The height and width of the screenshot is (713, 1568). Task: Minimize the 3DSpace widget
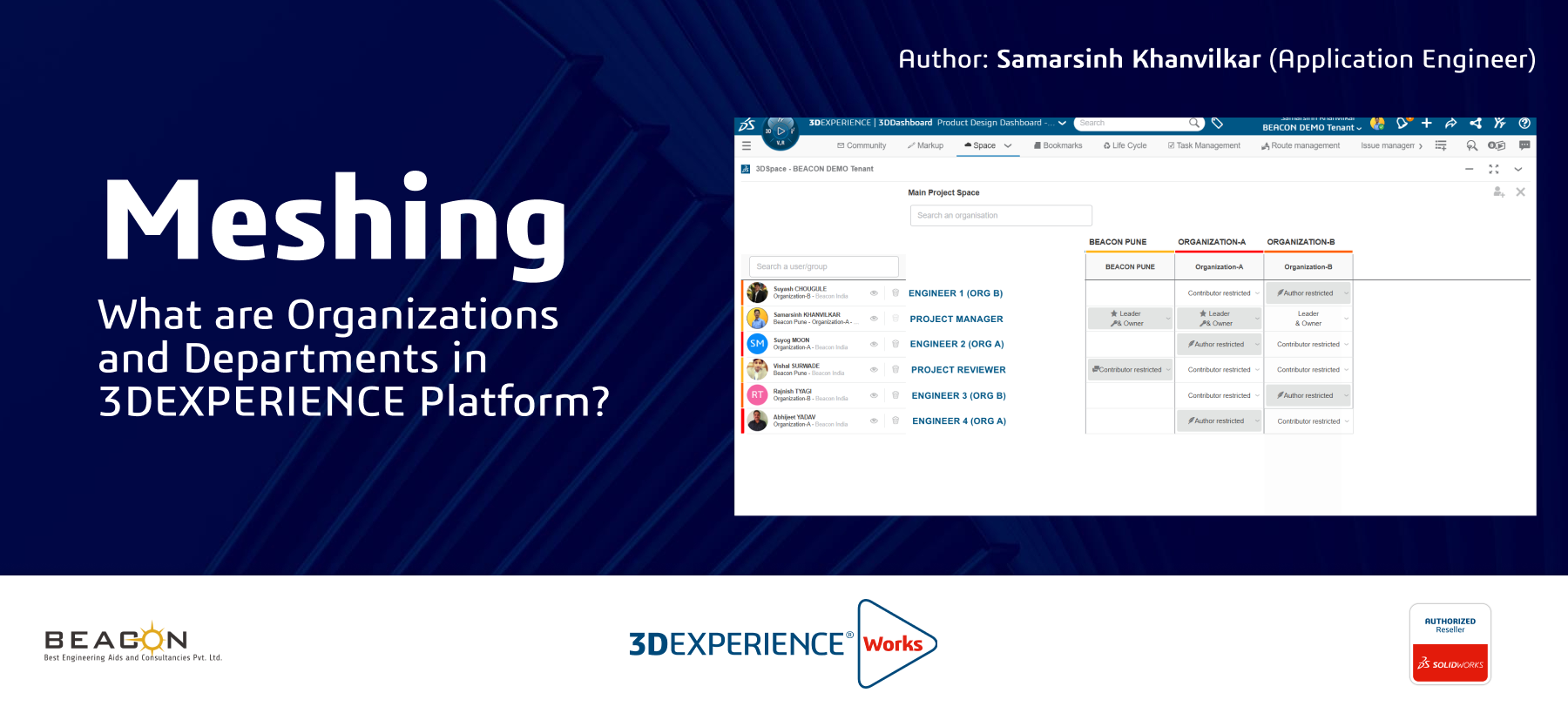point(1470,169)
